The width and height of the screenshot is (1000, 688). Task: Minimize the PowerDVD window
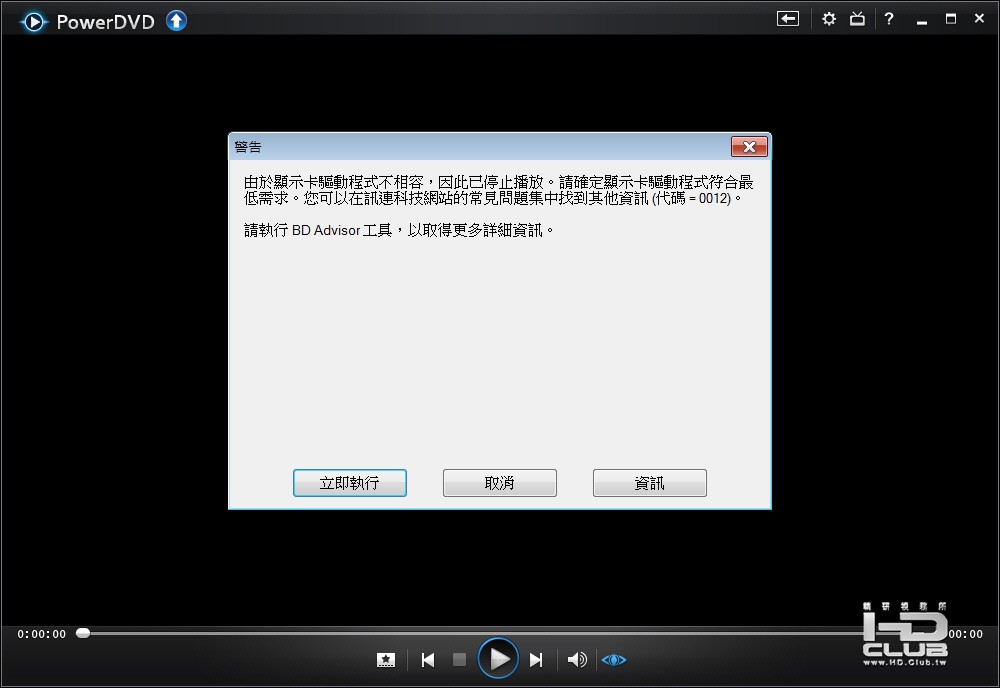click(922, 21)
